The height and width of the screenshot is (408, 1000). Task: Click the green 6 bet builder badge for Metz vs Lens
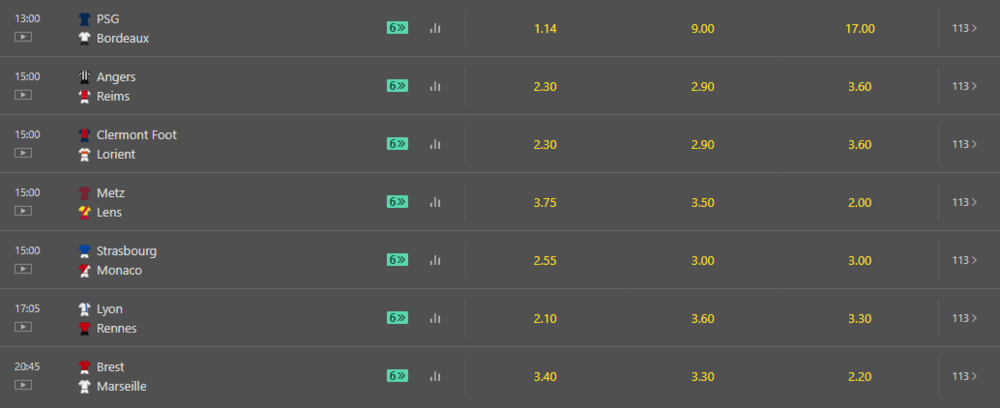click(397, 201)
